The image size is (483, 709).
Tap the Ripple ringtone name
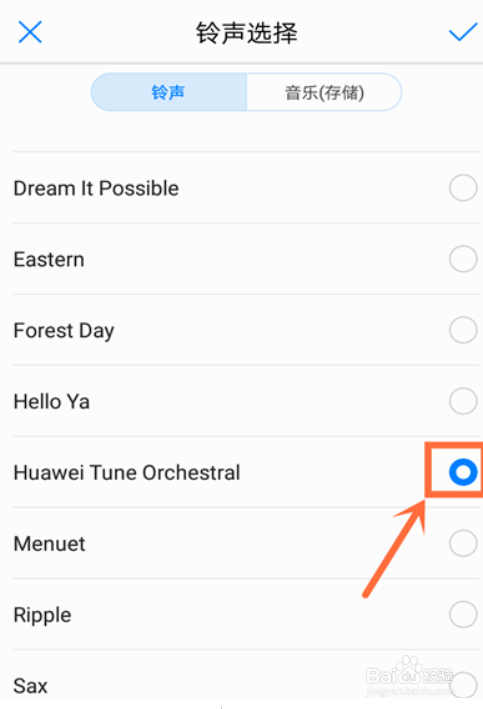click(43, 616)
